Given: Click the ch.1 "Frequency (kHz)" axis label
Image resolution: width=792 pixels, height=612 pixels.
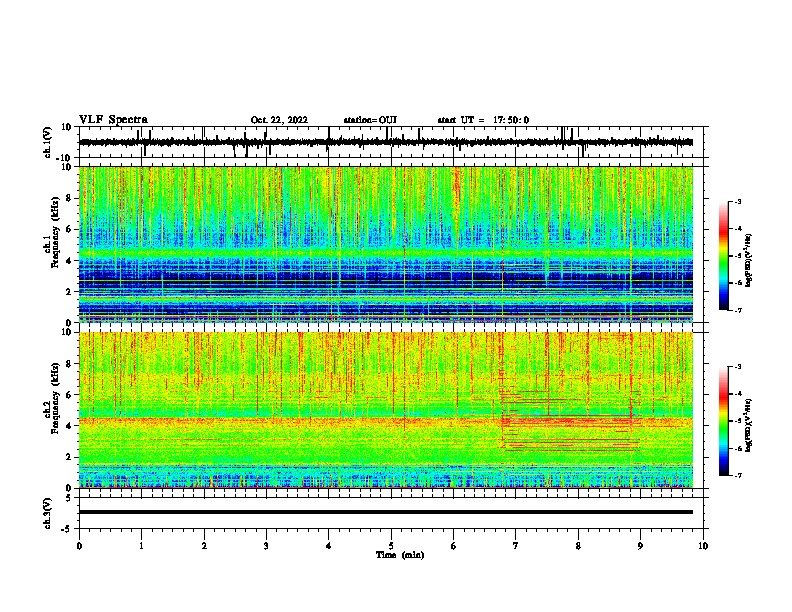Looking at the screenshot, I should pyautogui.click(x=55, y=232).
